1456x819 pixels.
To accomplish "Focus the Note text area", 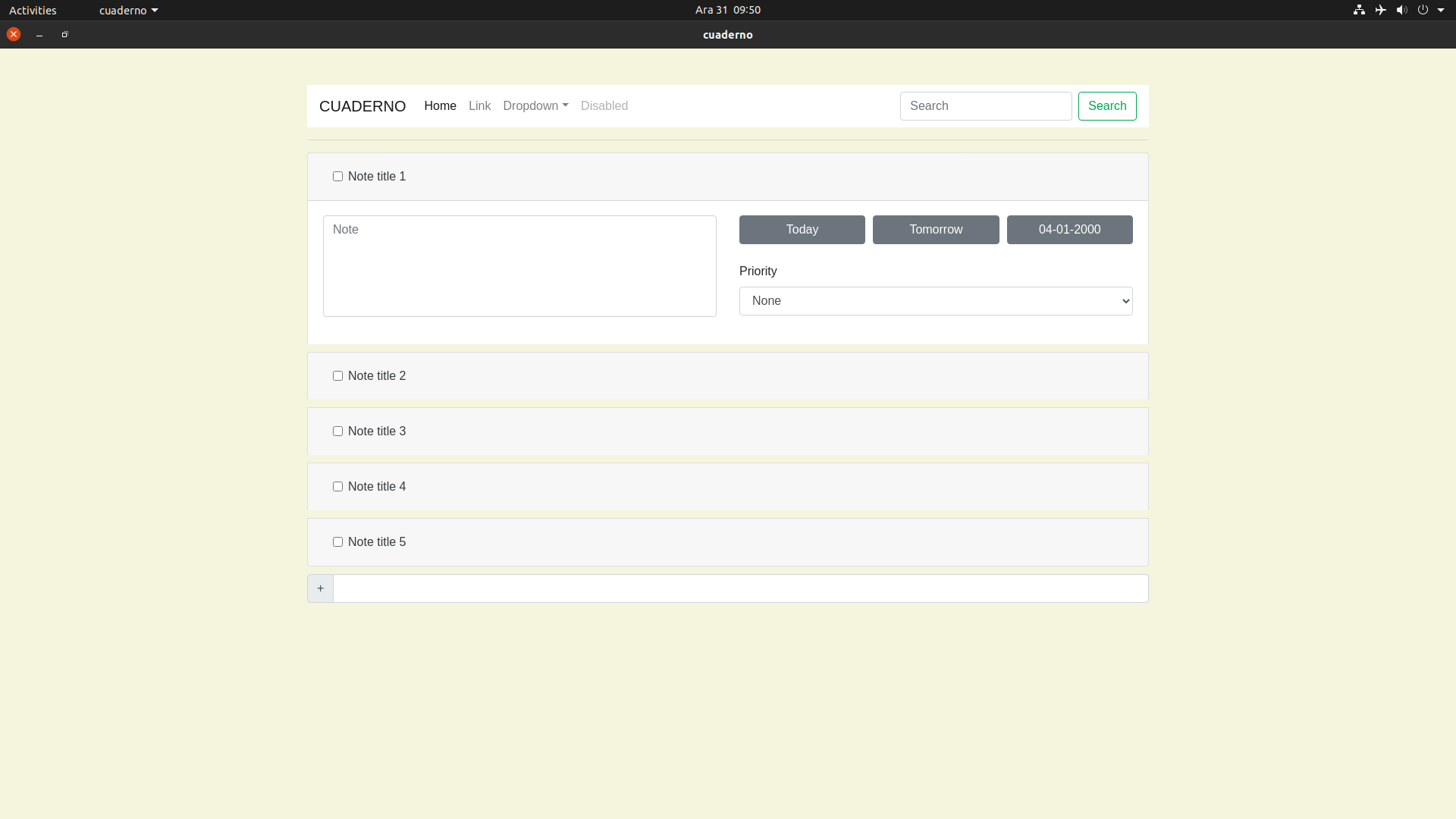I will pos(519,266).
